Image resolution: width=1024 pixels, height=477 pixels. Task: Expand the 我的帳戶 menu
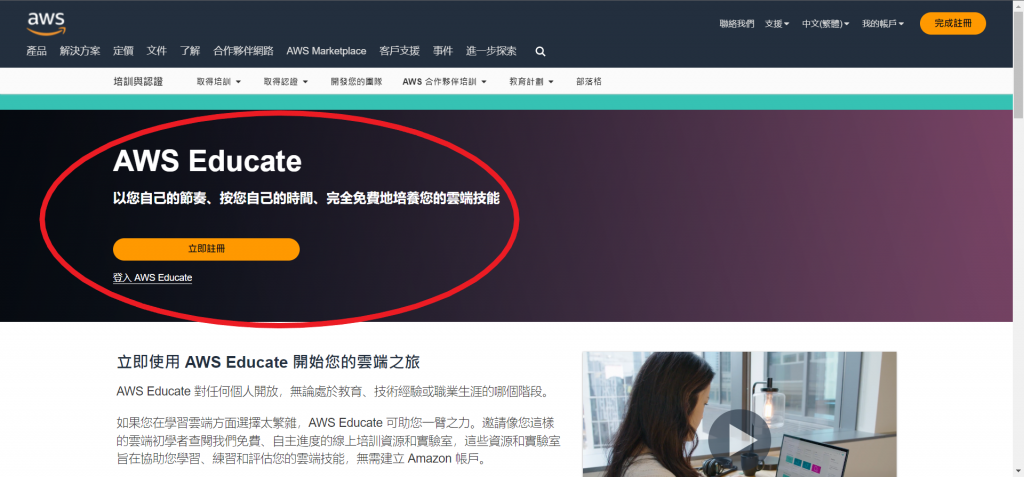pyautogui.click(x=883, y=24)
